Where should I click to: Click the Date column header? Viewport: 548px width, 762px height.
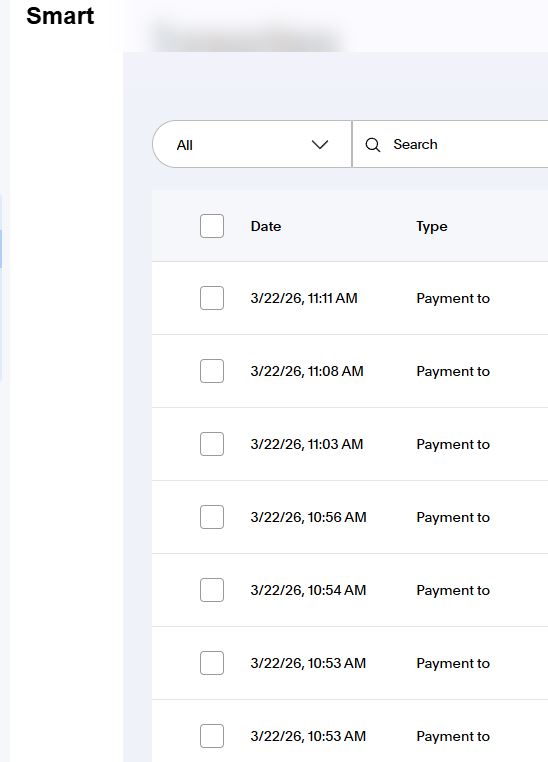click(x=266, y=226)
